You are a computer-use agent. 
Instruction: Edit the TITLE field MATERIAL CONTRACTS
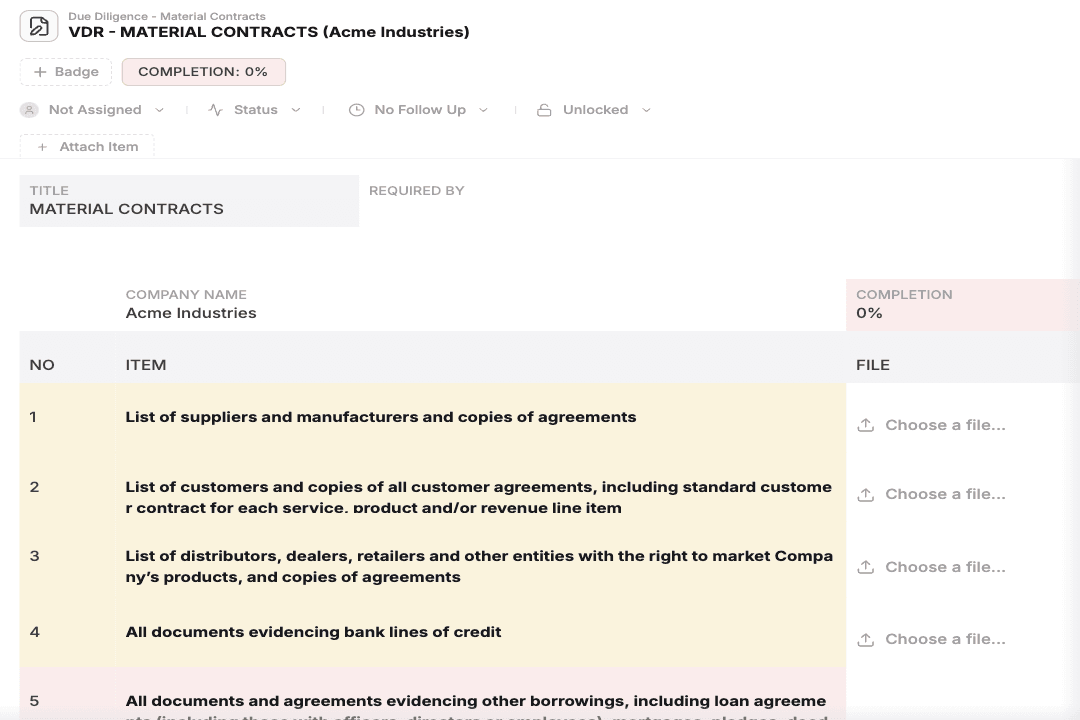point(189,200)
